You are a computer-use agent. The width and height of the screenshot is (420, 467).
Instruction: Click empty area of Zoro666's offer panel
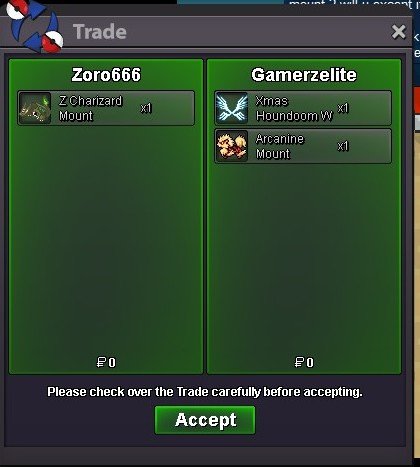[x=106, y=240]
